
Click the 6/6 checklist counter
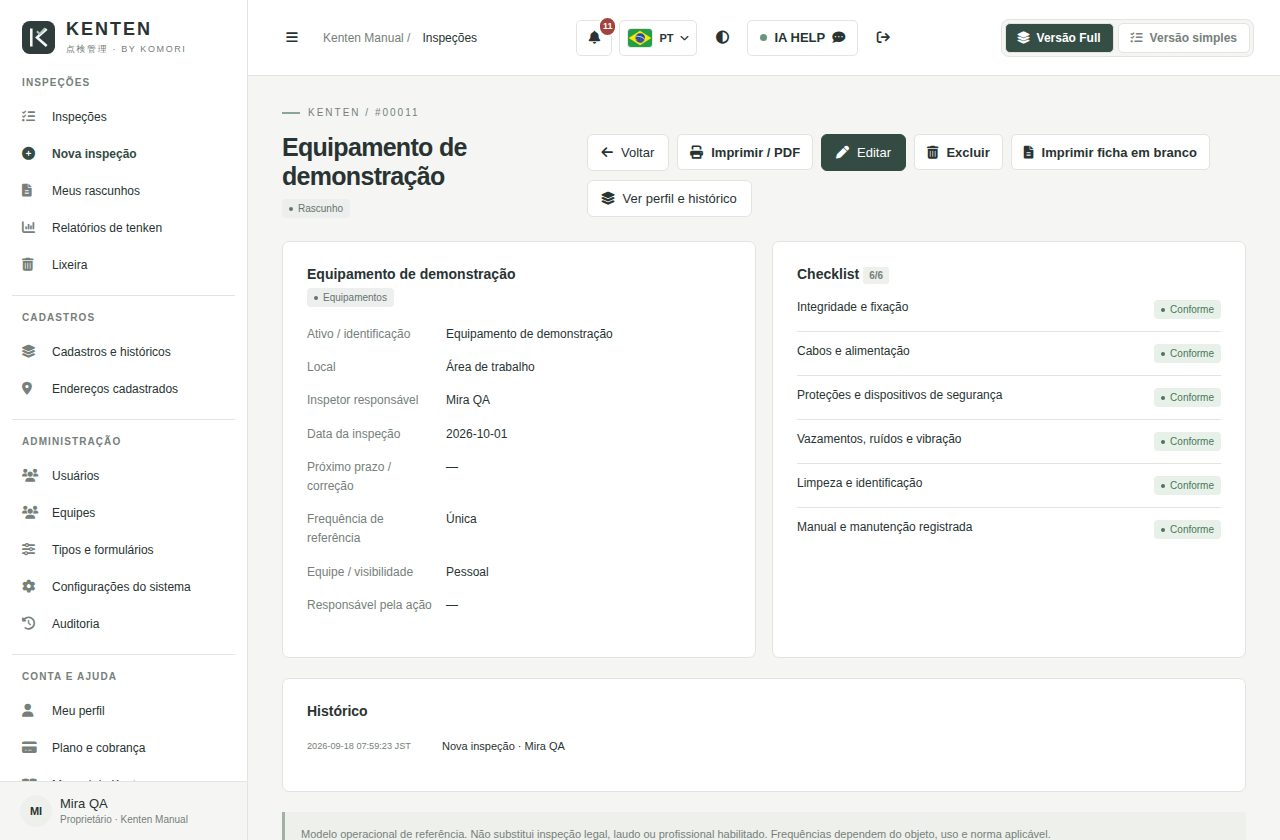pos(876,275)
